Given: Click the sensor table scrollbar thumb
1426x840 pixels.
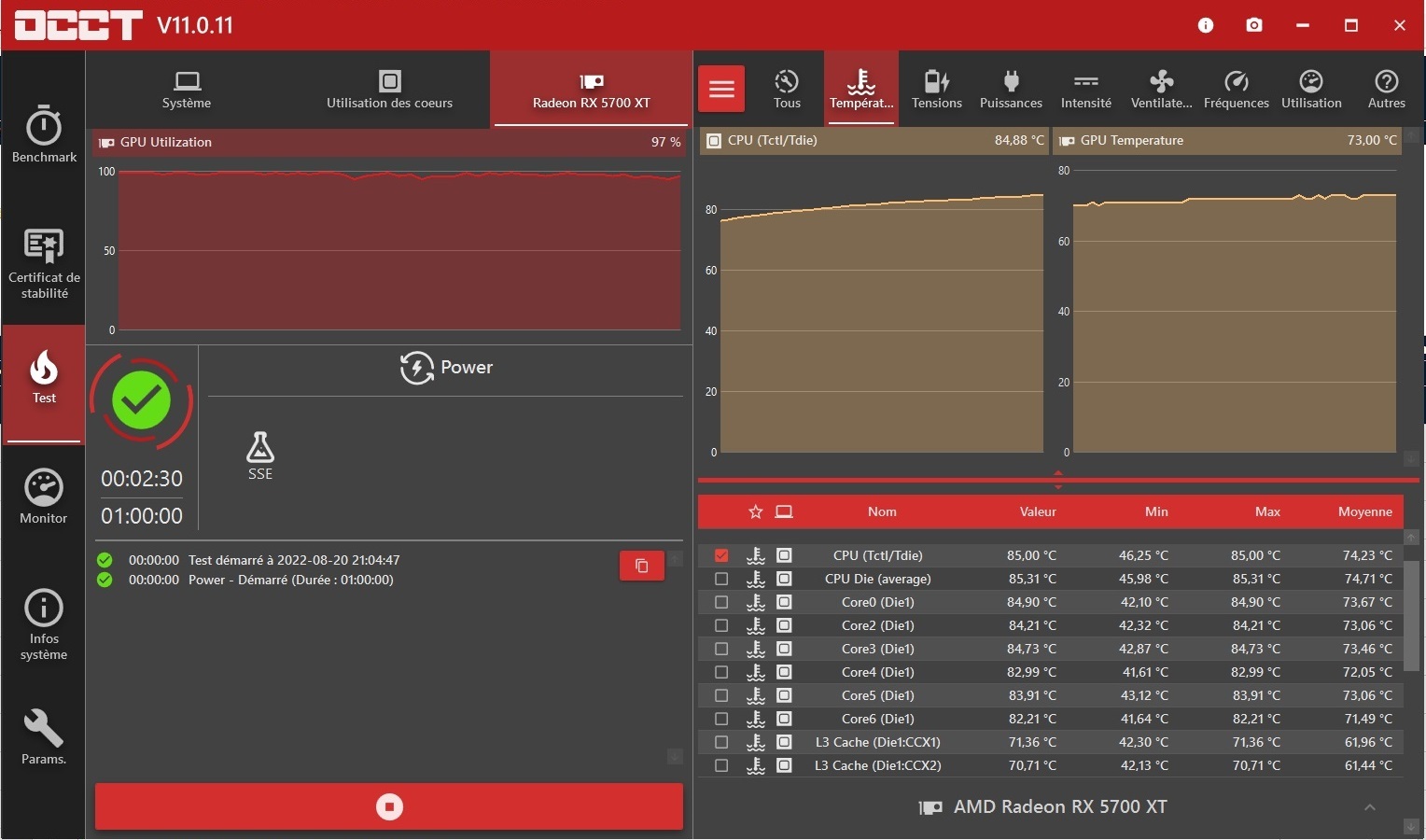Looking at the screenshot, I should [x=1411, y=616].
